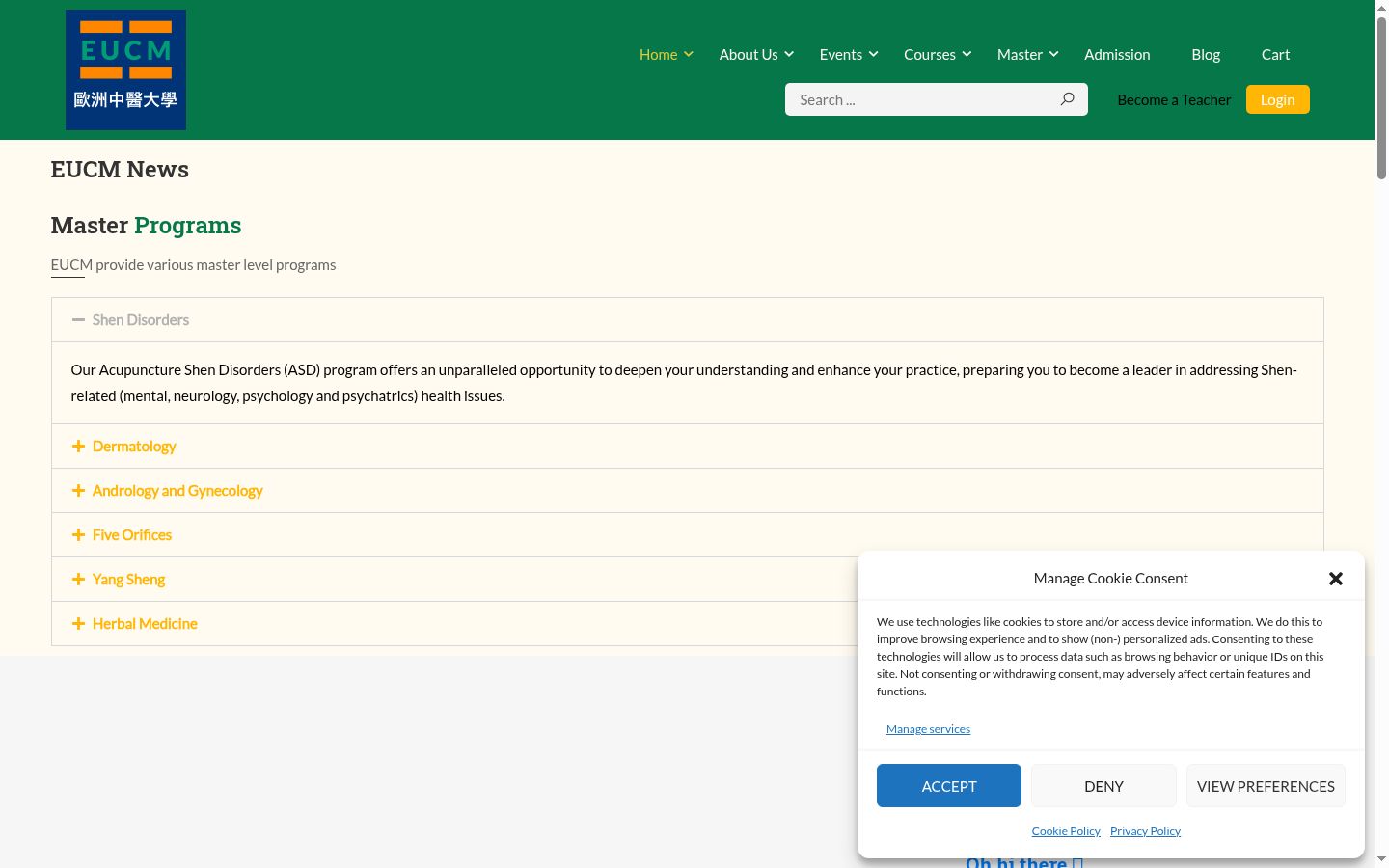The height and width of the screenshot is (868, 1389).
Task: Click the DENY cookies button
Action: pos(1103,786)
